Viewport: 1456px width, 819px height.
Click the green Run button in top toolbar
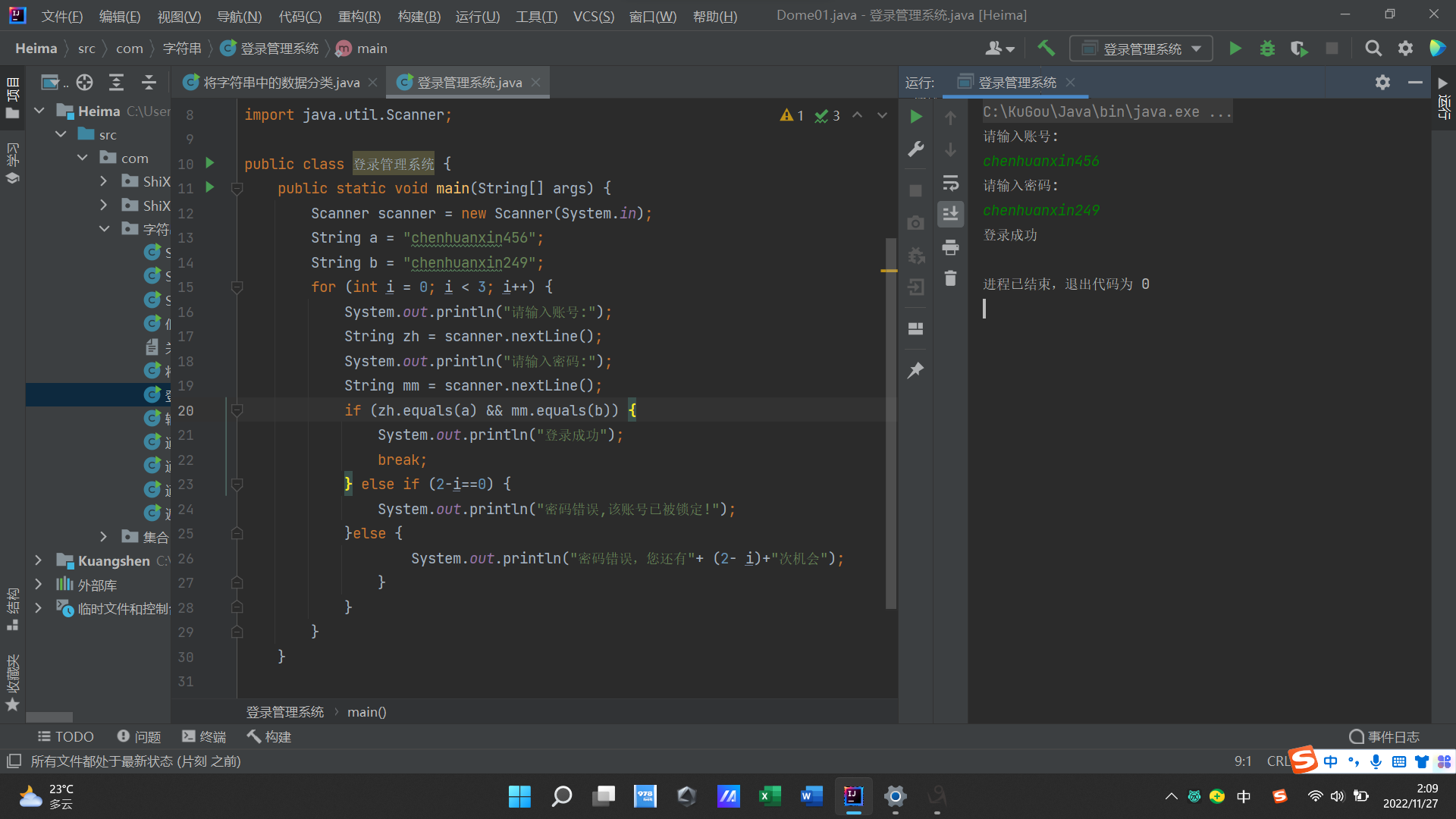tap(1235, 49)
